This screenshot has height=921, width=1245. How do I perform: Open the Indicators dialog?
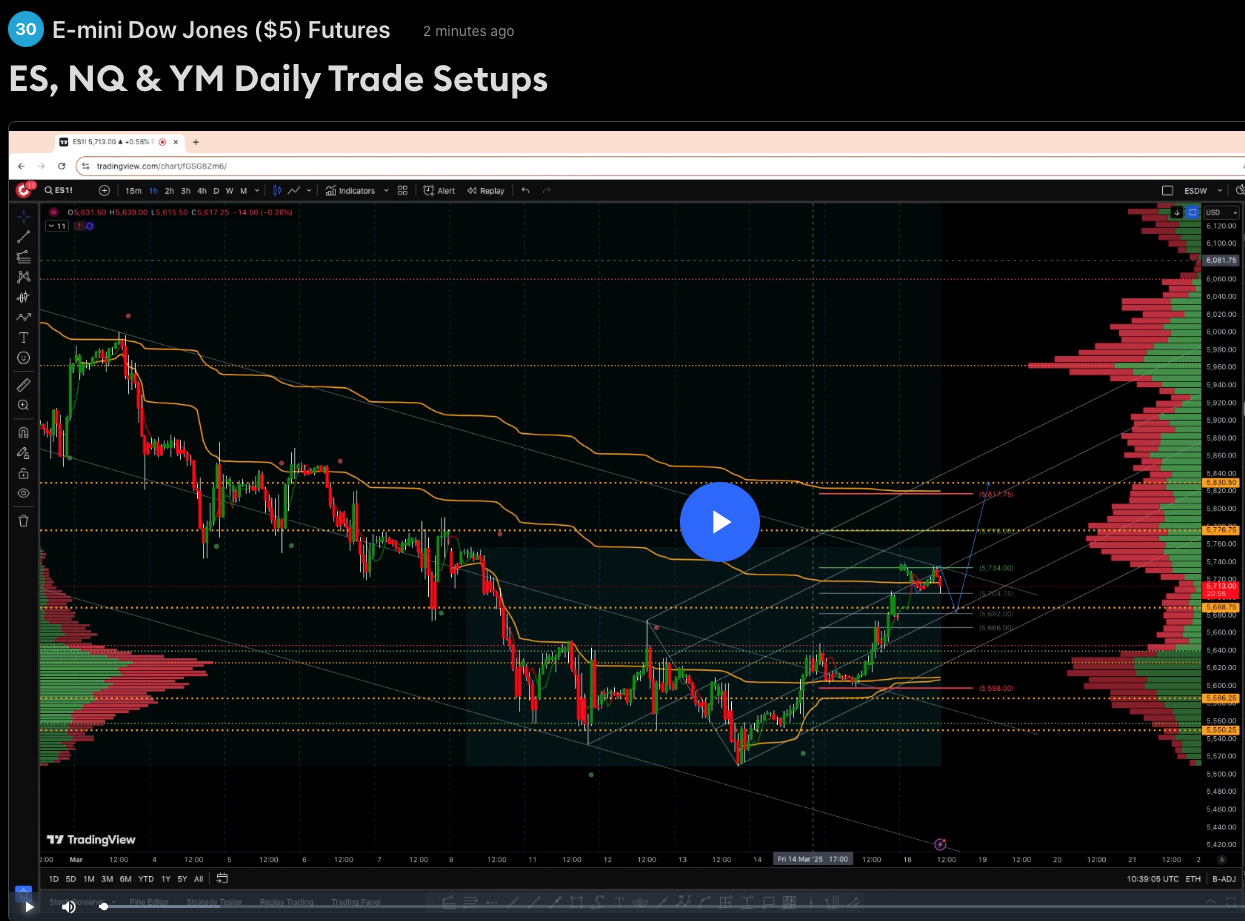pyautogui.click(x=350, y=190)
